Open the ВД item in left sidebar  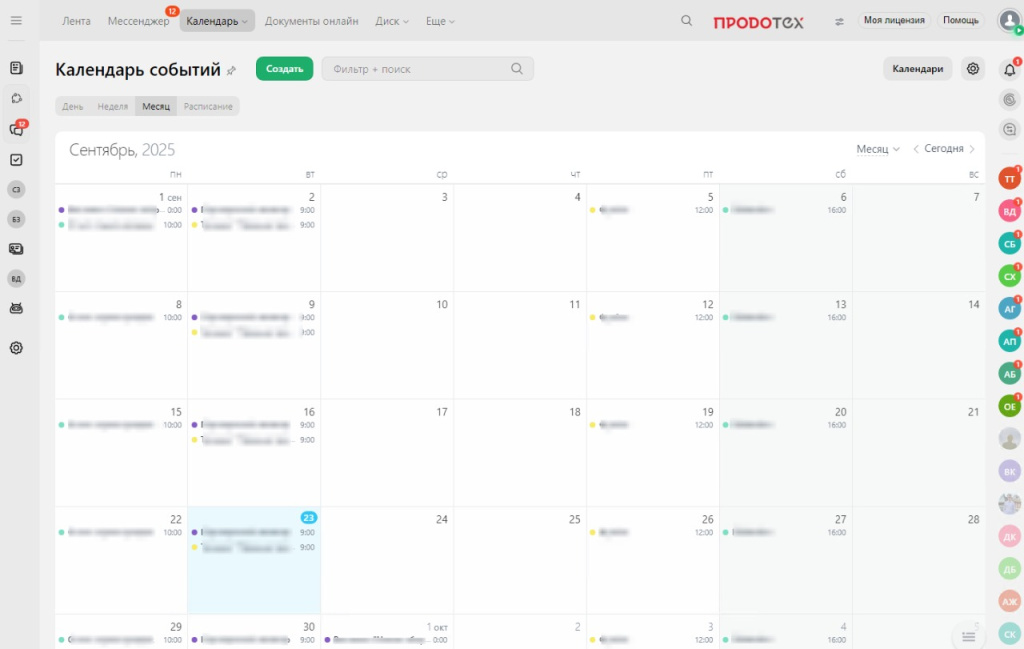pos(16,279)
